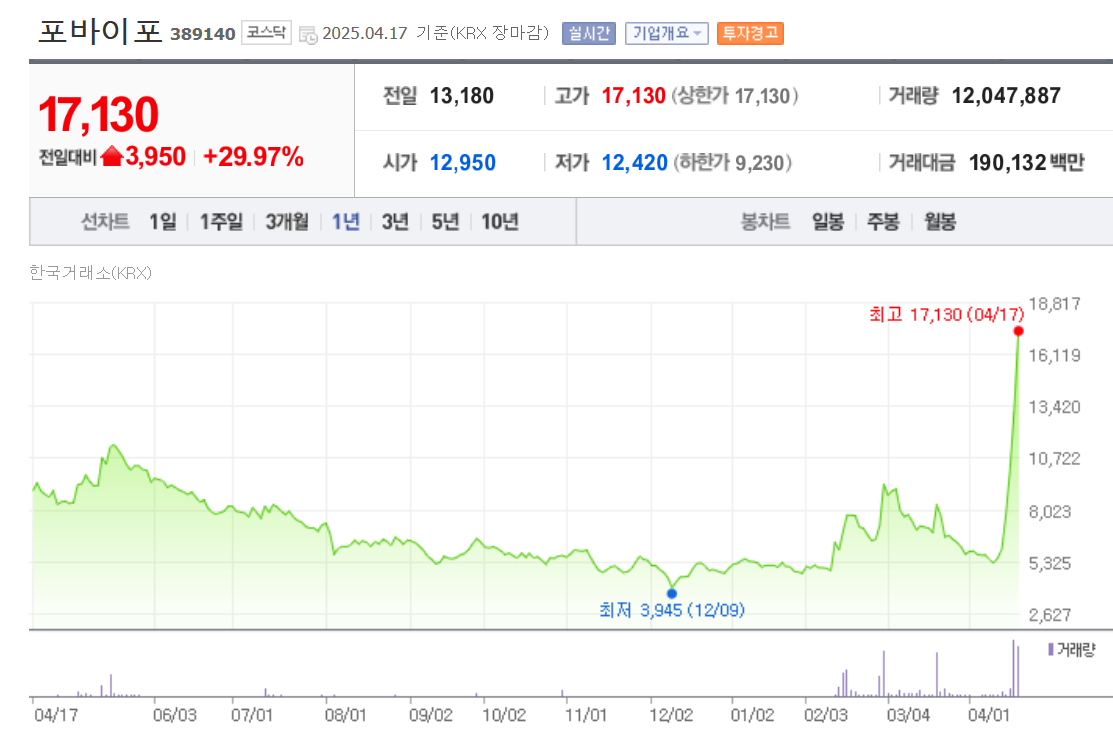Screen dimensions: 1113x746
Task: Click the red up-arrow change icon
Action: 112,156
